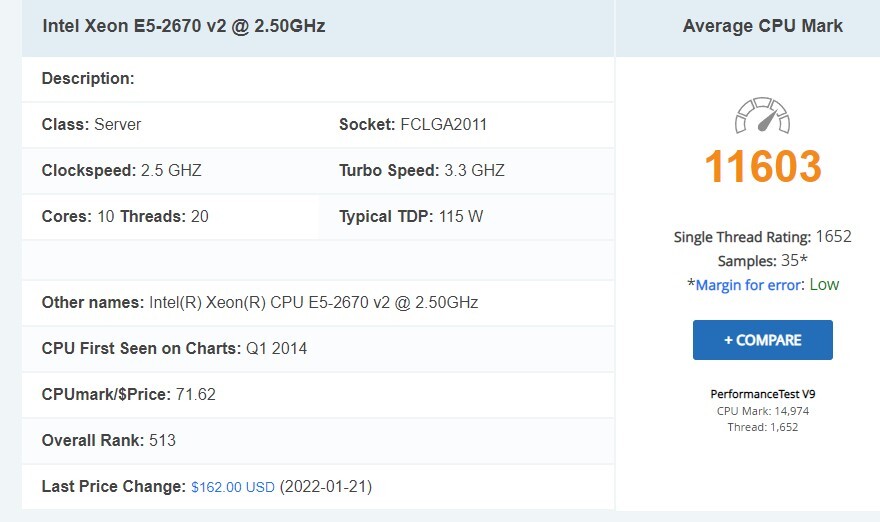Click the Low margin value
The height and width of the screenshot is (522, 880).
[824, 285]
